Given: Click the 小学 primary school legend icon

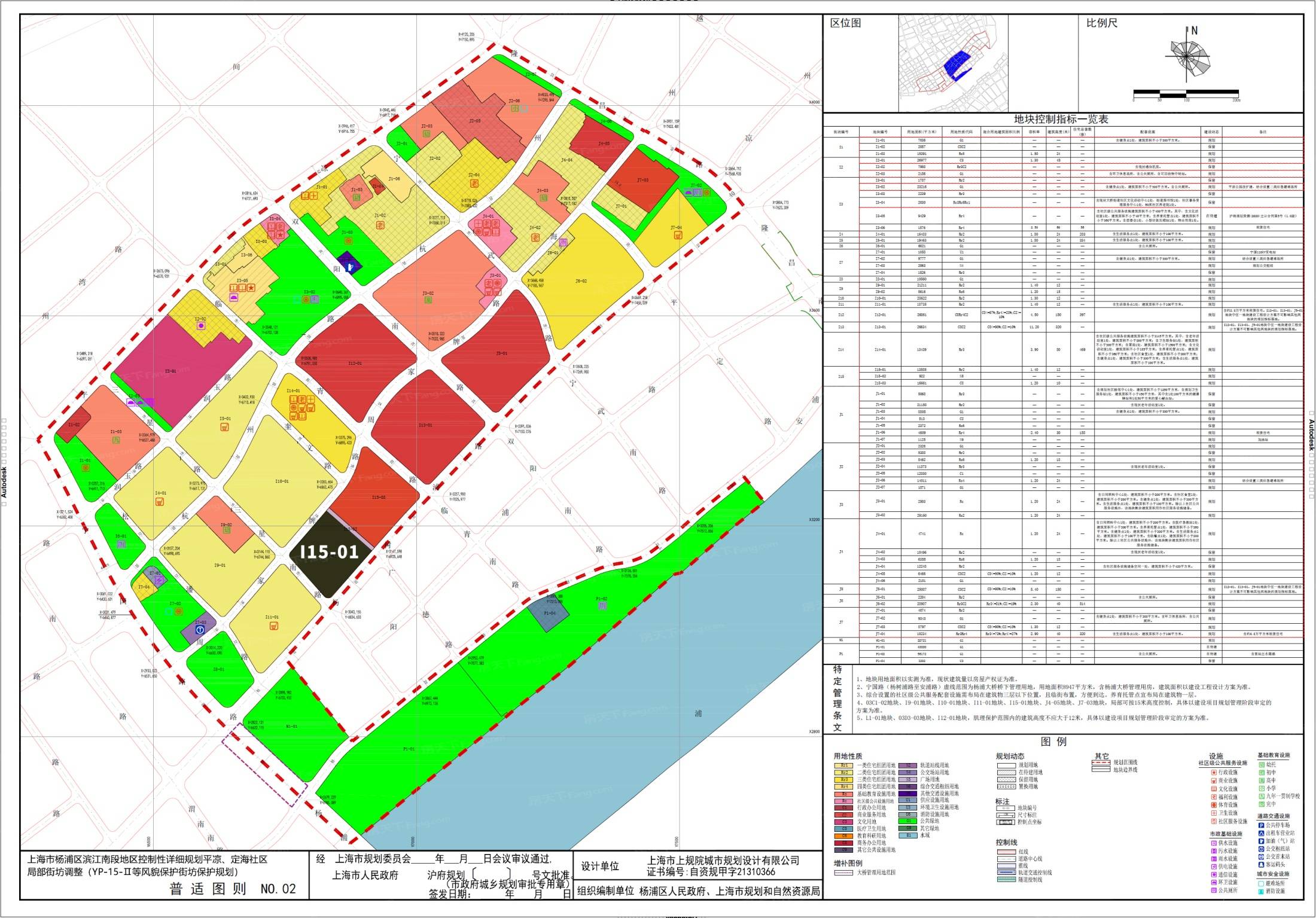Looking at the screenshot, I should (1262, 788).
